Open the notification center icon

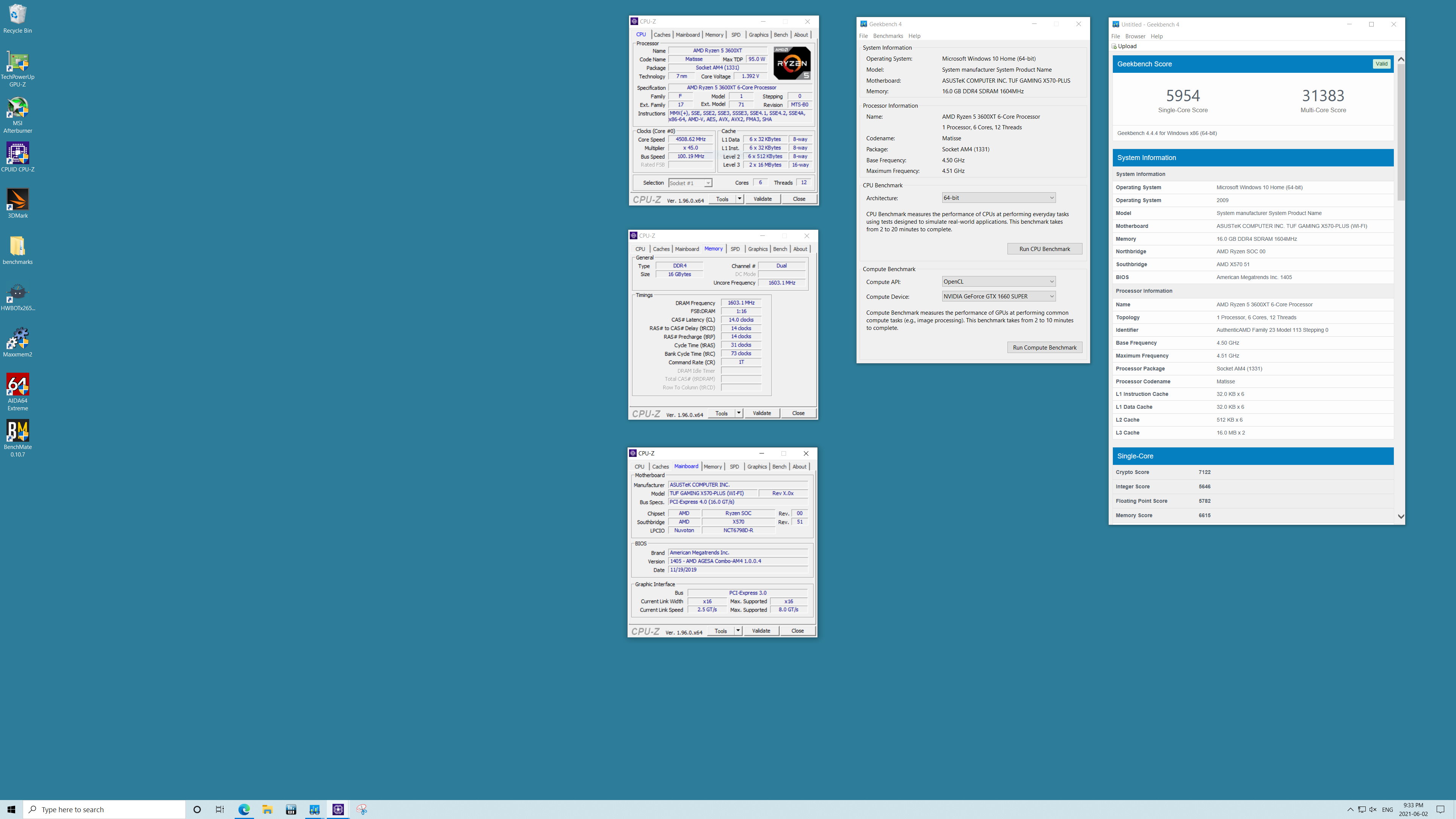1440,810
